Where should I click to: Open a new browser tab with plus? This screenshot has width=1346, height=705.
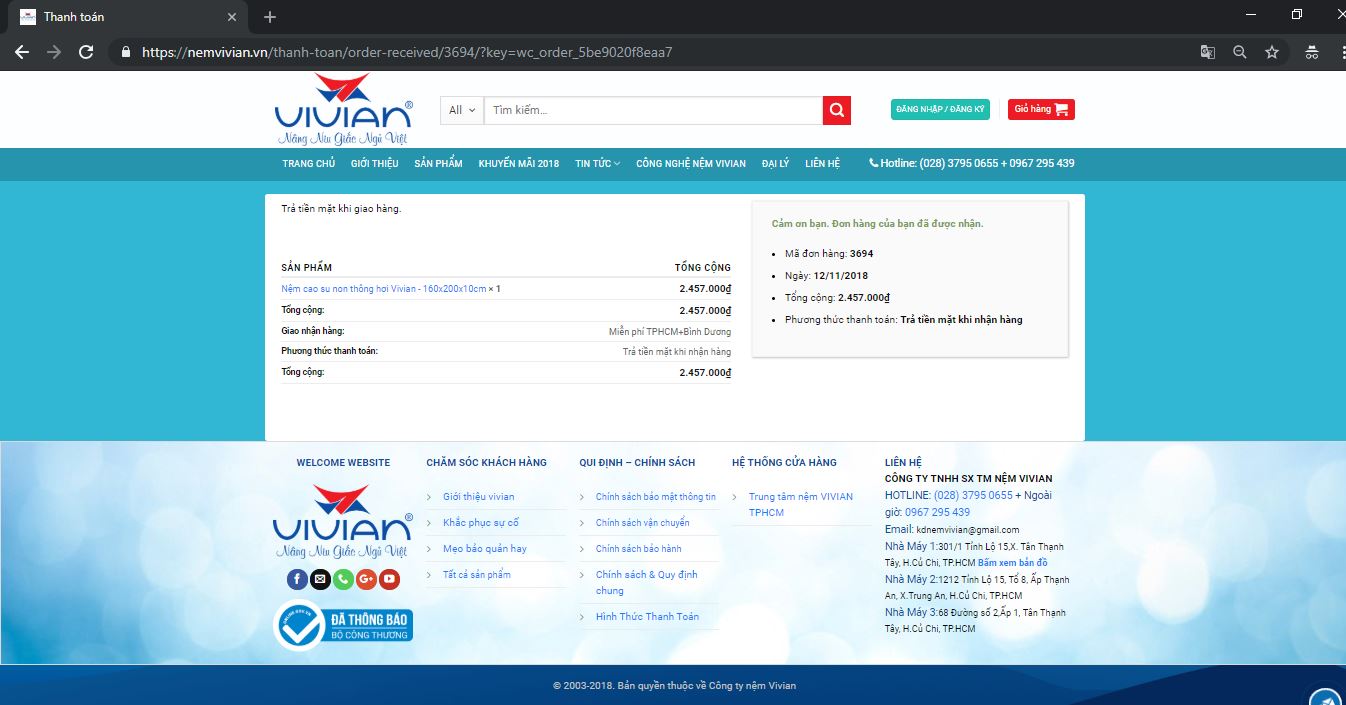tap(270, 17)
